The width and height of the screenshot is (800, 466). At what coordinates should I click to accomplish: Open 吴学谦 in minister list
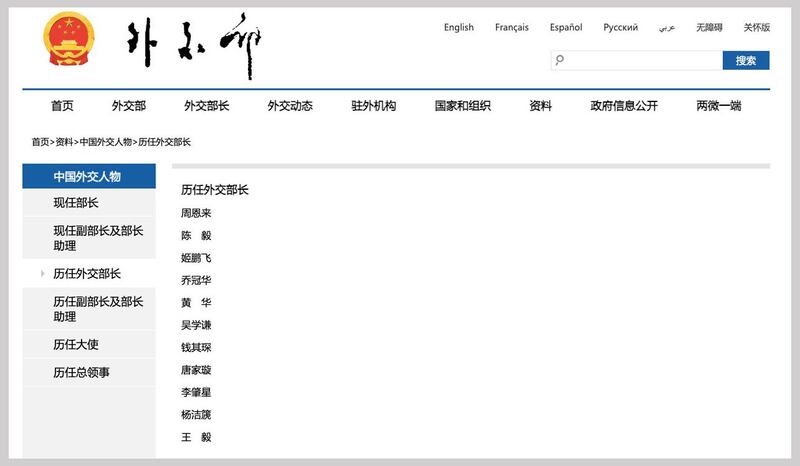pyautogui.click(x=196, y=325)
